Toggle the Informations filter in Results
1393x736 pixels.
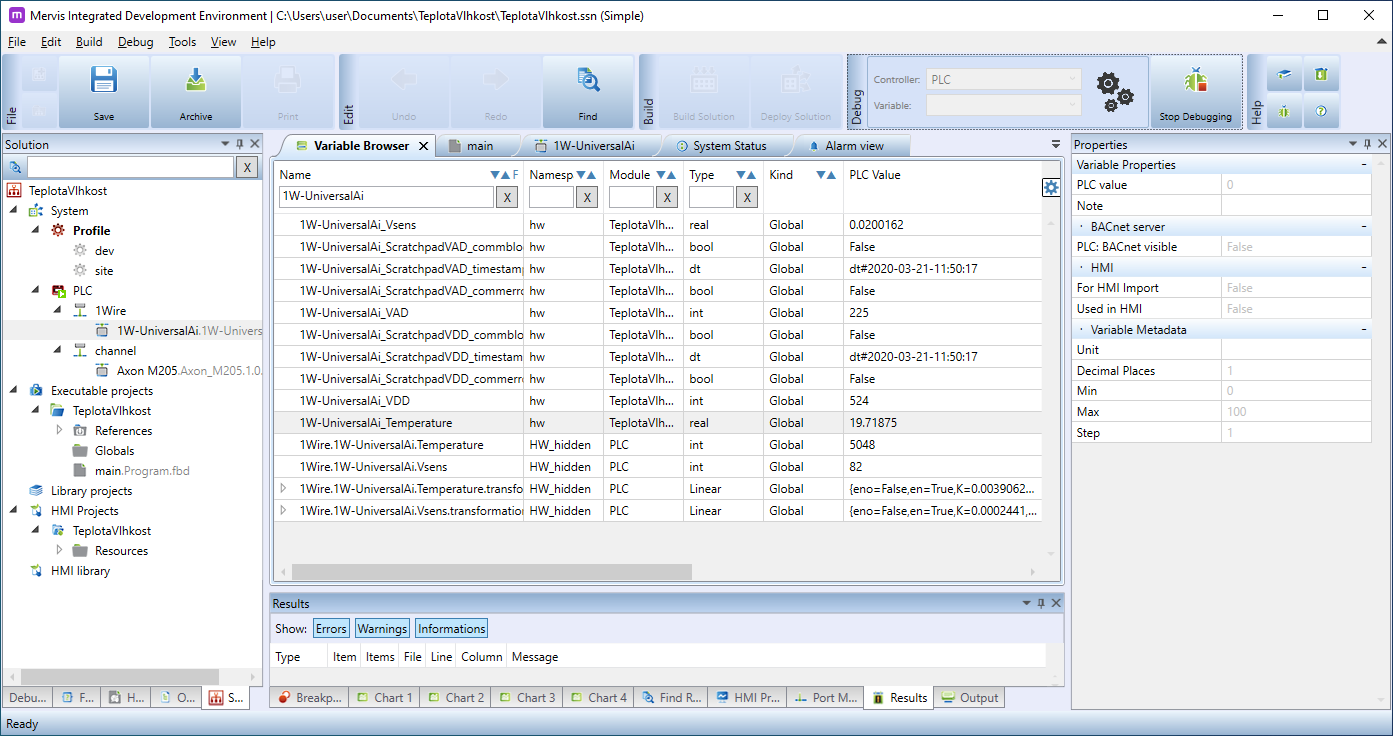tap(451, 629)
